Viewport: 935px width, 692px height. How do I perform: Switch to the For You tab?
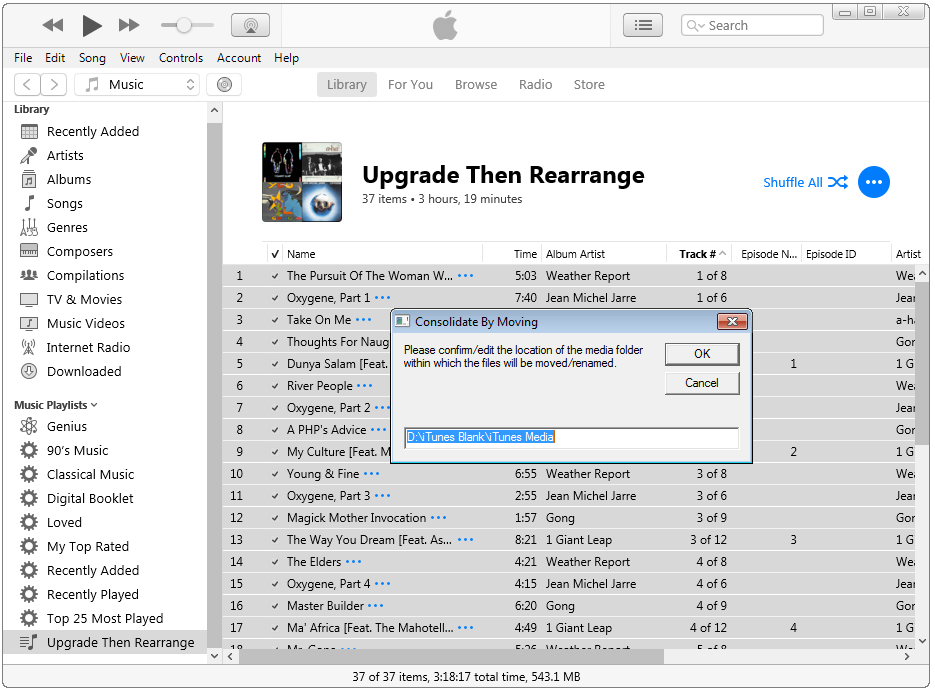tap(410, 85)
